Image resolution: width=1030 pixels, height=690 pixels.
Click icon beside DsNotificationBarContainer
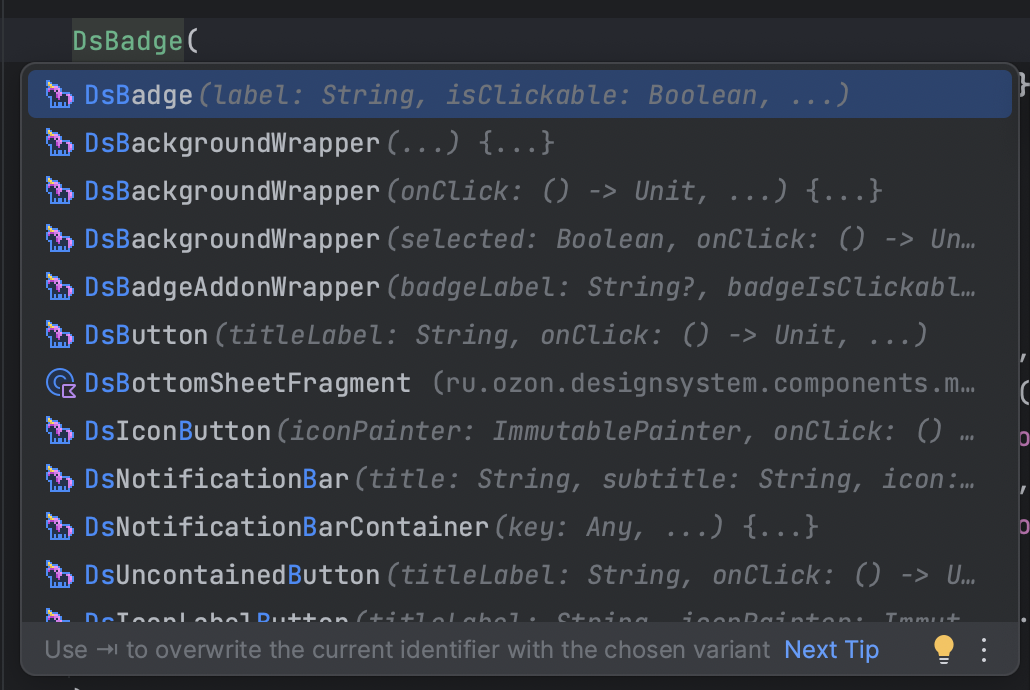pos(59,526)
